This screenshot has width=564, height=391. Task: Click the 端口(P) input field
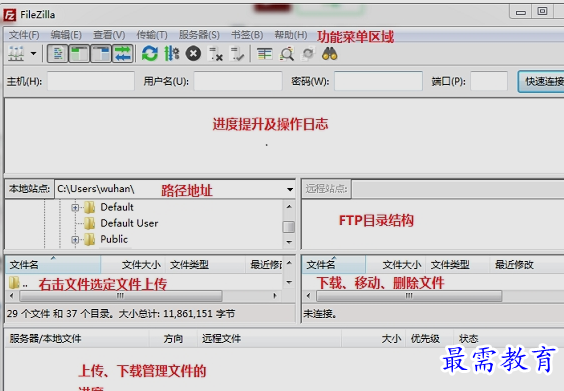click(x=489, y=81)
